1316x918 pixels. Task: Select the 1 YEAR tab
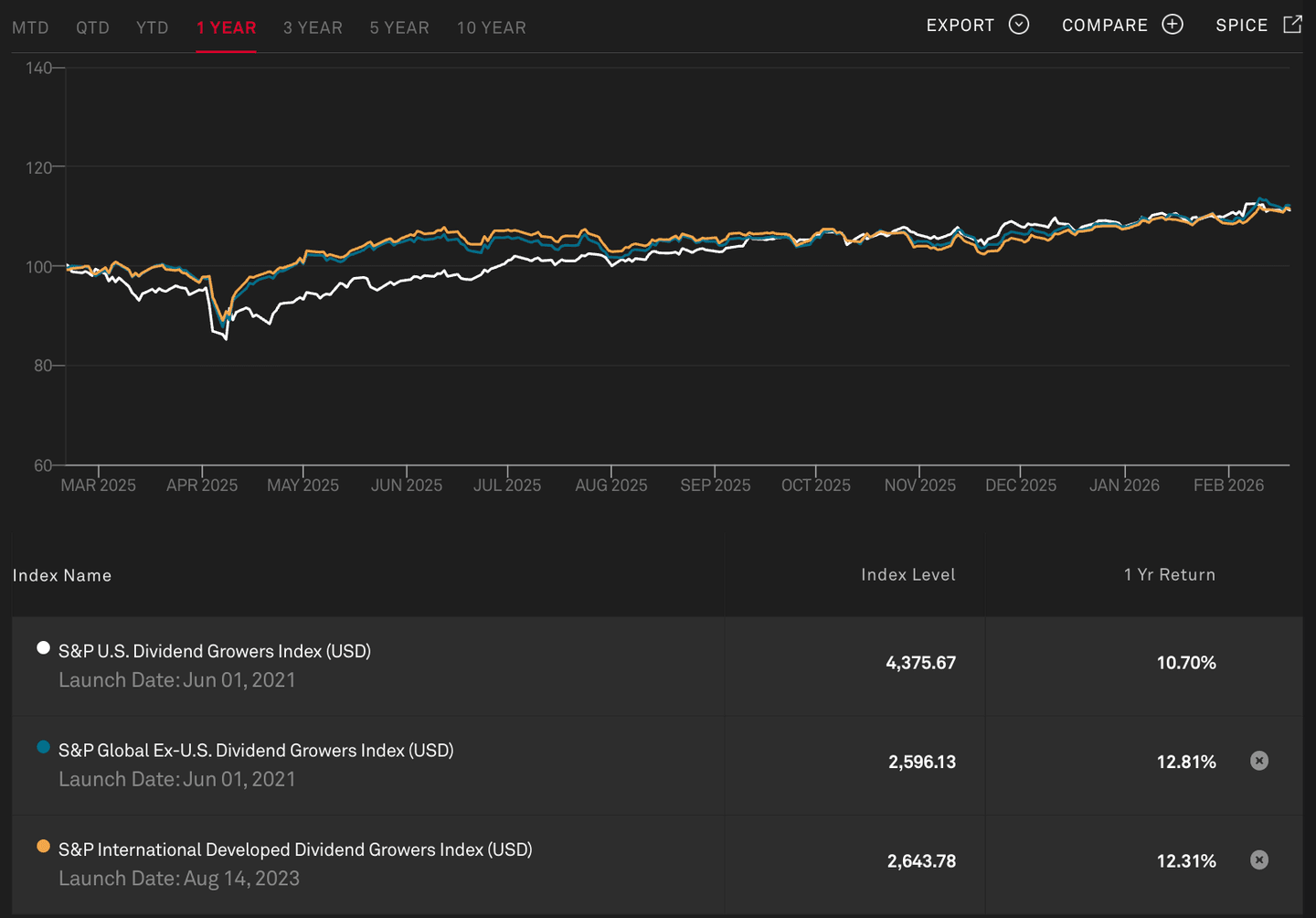(226, 27)
